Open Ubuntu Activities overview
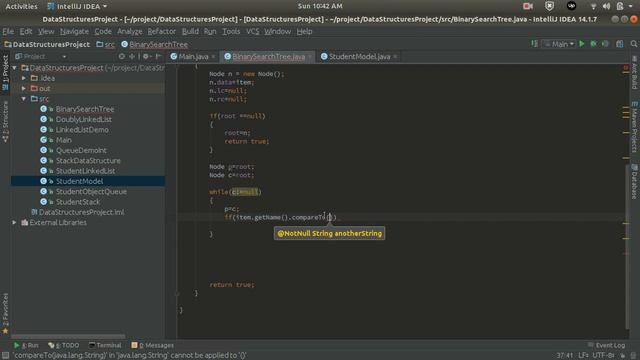This screenshot has height=360, width=640. click(x=21, y=6)
